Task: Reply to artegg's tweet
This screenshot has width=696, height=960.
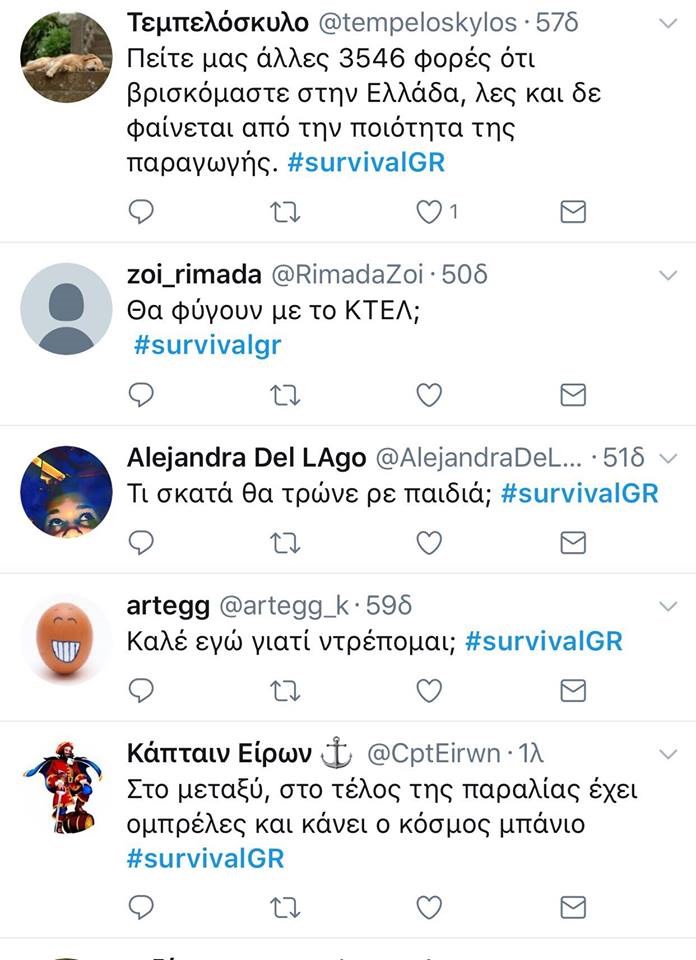Action: click(x=141, y=691)
